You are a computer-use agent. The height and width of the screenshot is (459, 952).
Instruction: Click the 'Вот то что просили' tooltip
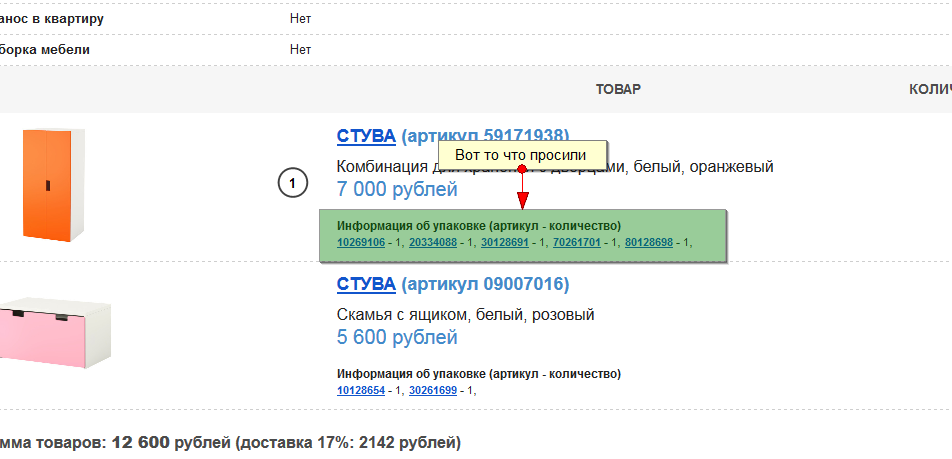pyautogui.click(x=521, y=155)
